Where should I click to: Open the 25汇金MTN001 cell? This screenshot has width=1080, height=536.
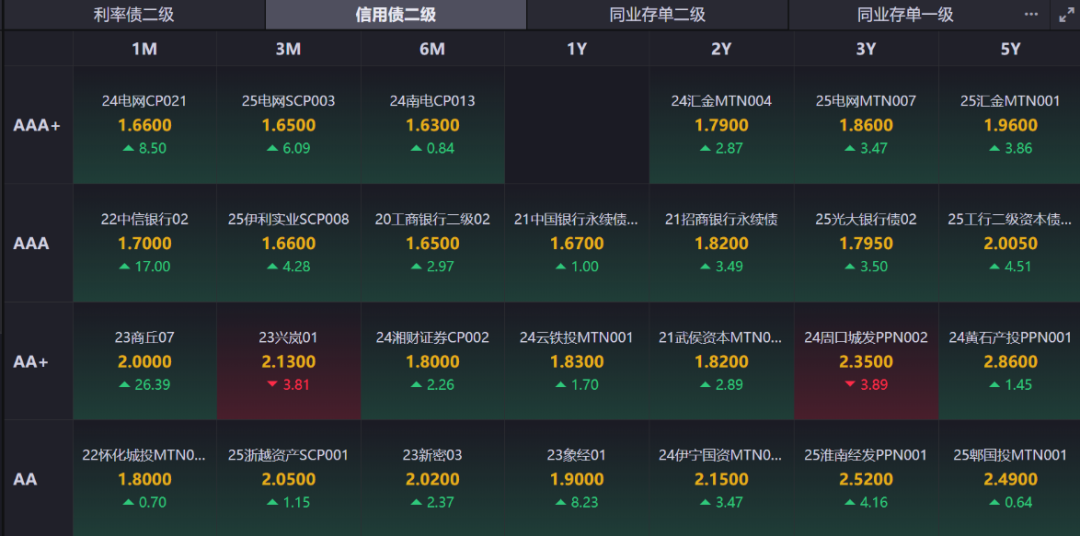click(1010, 125)
